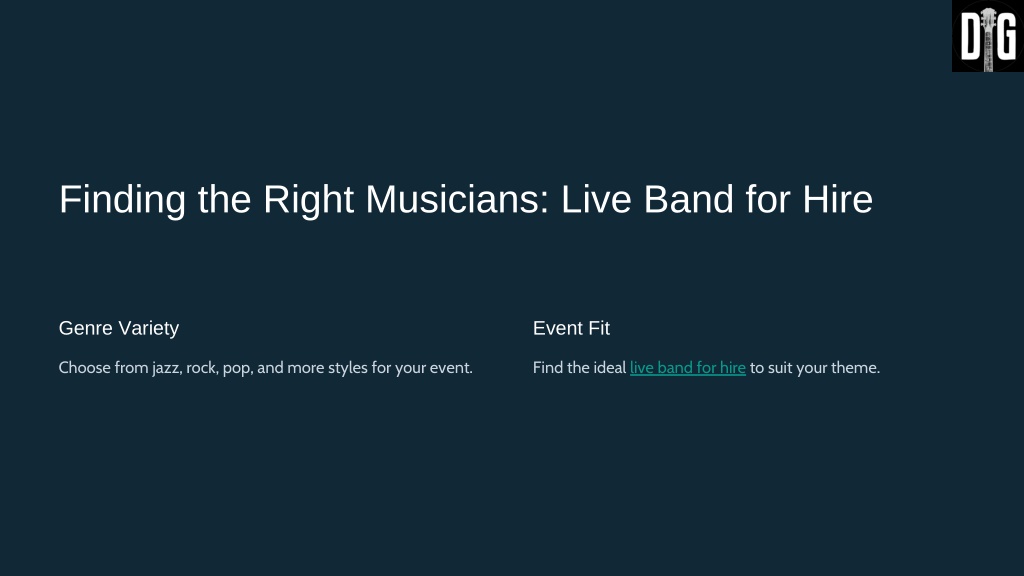Click the 'Event Fit' heading
Screen dimensions: 1024x576
[x=571, y=328]
